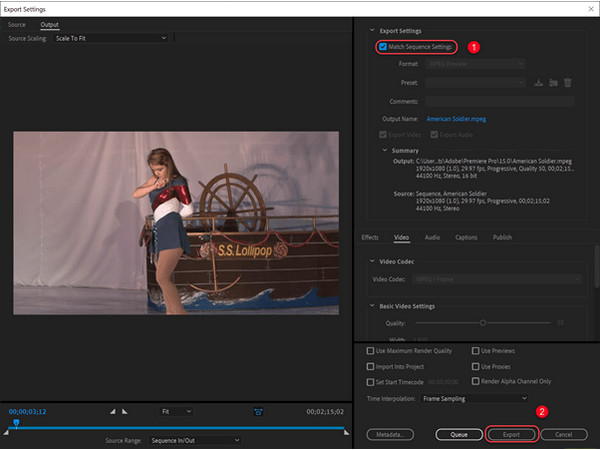
Task: Click the Import Preset icon
Action: pyautogui.click(x=553, y=83)
